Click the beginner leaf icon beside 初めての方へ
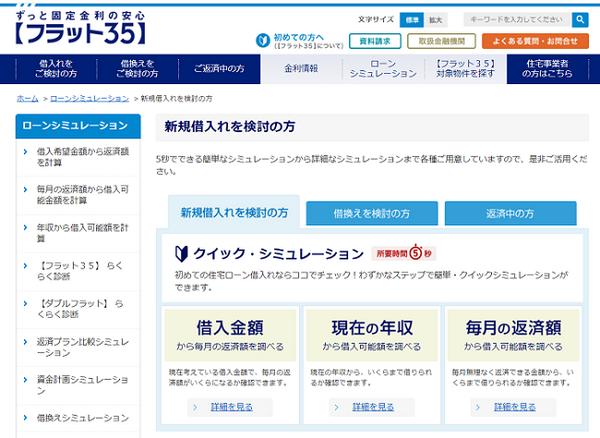 click(x=263, y=40)
